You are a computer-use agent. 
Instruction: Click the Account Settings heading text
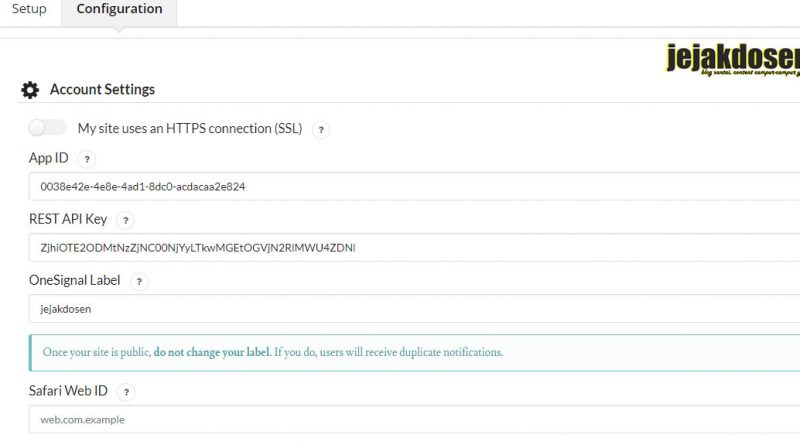point(102,89)
